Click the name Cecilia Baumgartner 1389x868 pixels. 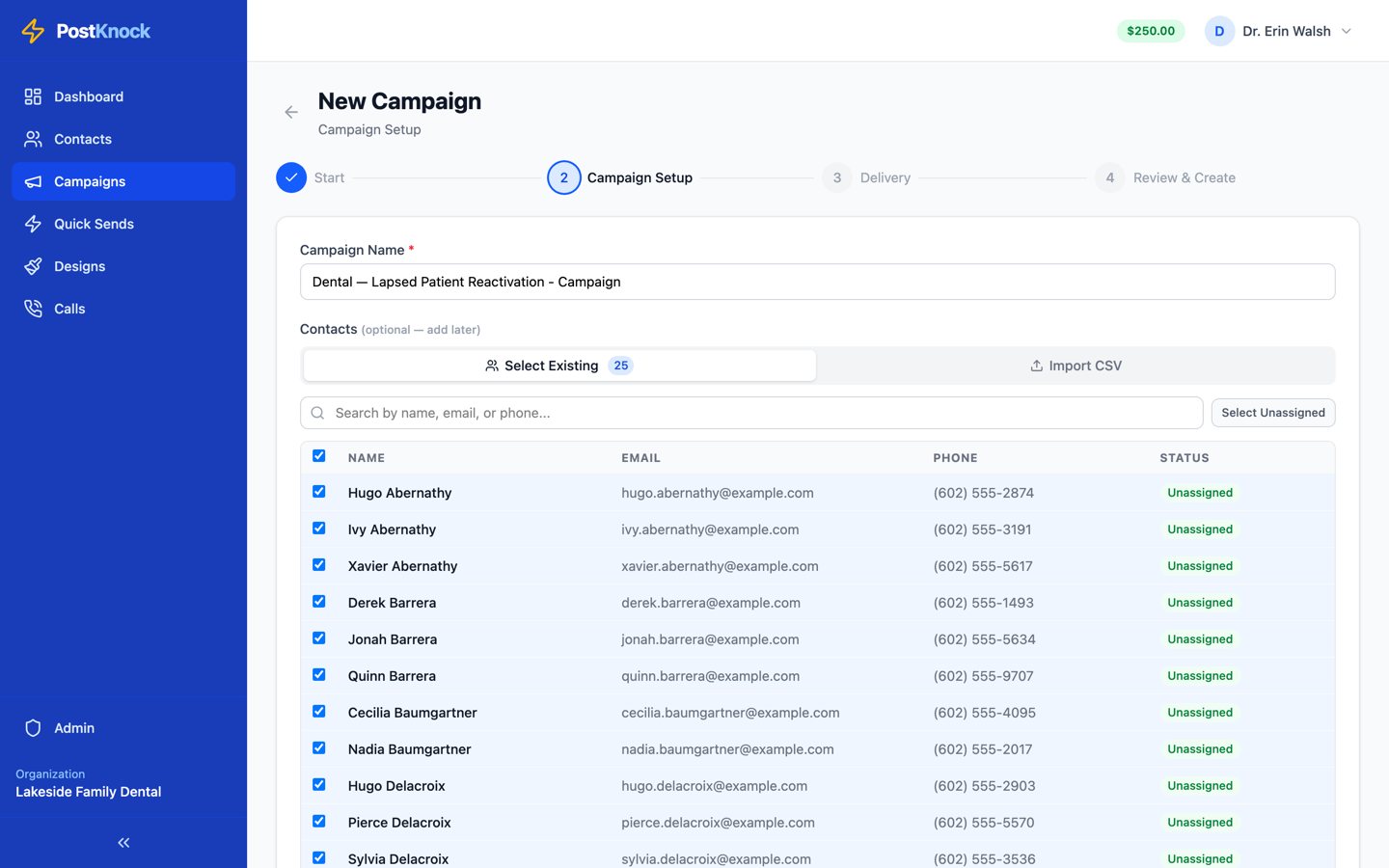413,713
